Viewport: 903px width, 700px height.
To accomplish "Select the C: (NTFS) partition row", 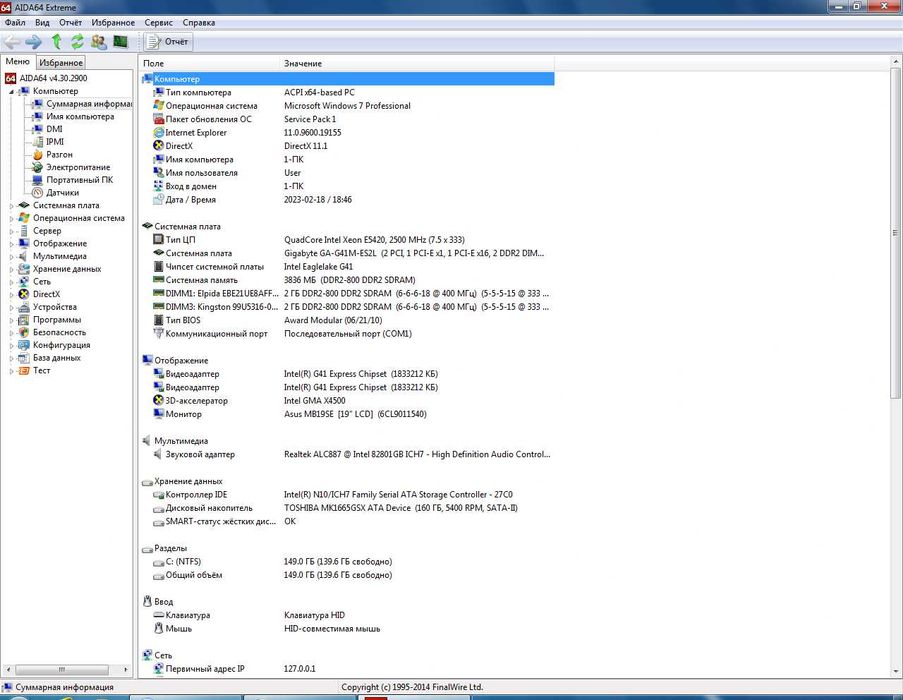I will 347,561.
